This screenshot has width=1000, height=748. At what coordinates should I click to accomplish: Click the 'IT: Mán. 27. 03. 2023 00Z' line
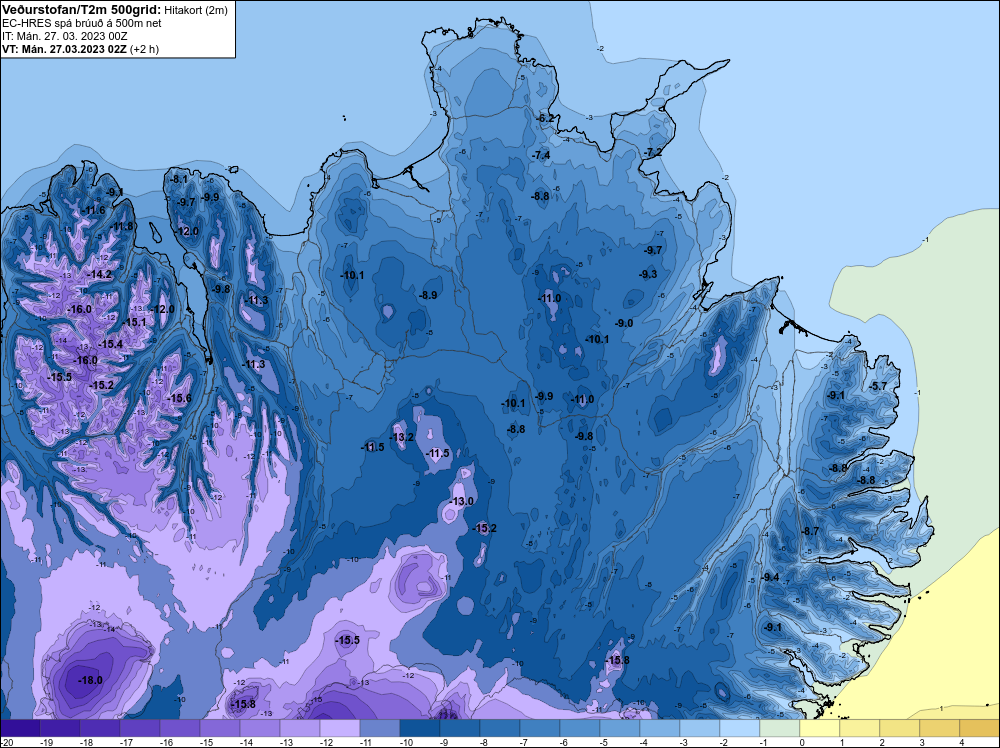(64, 36)
